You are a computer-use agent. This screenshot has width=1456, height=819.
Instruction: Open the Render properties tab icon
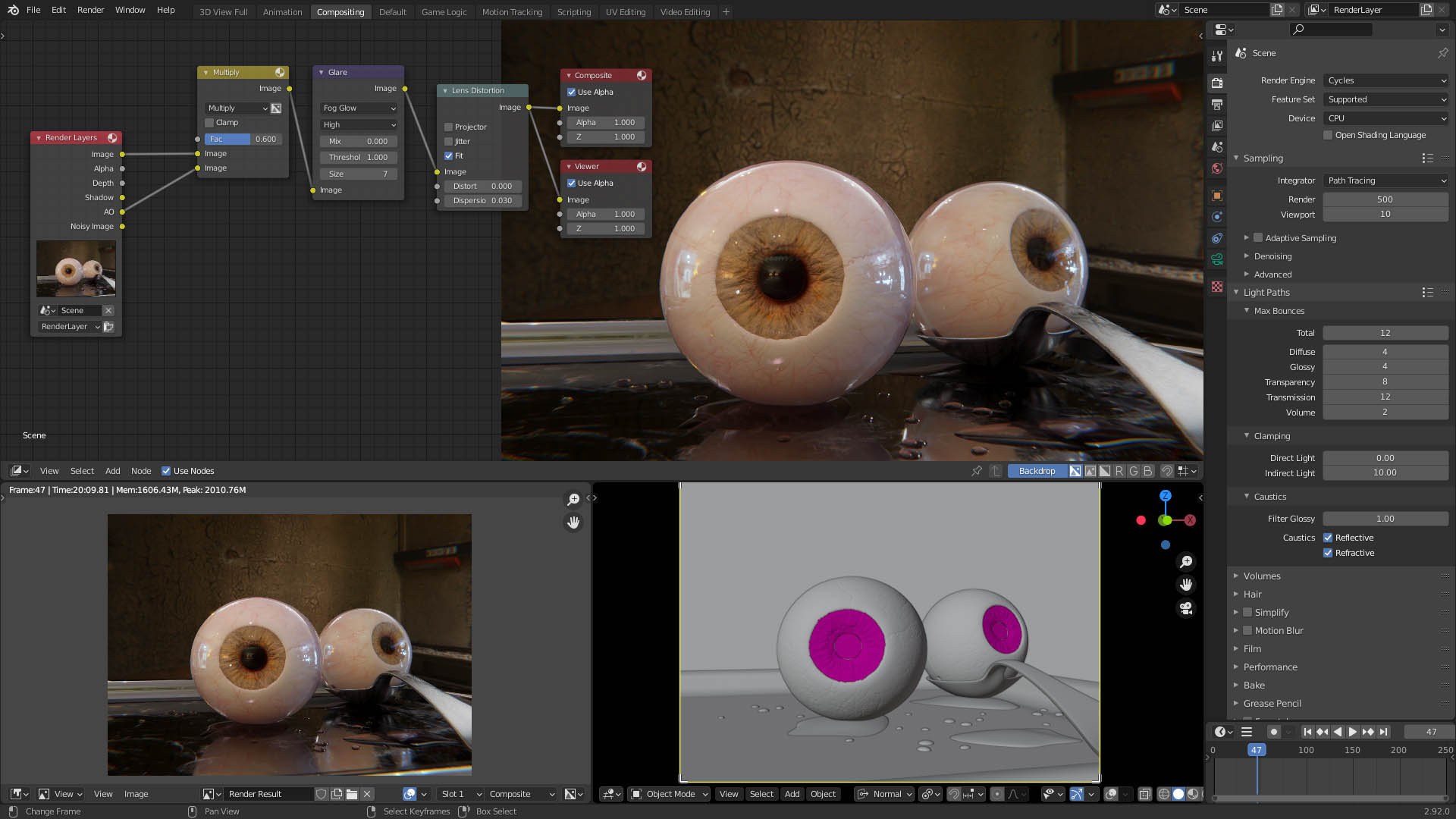tap(1217, 83)
